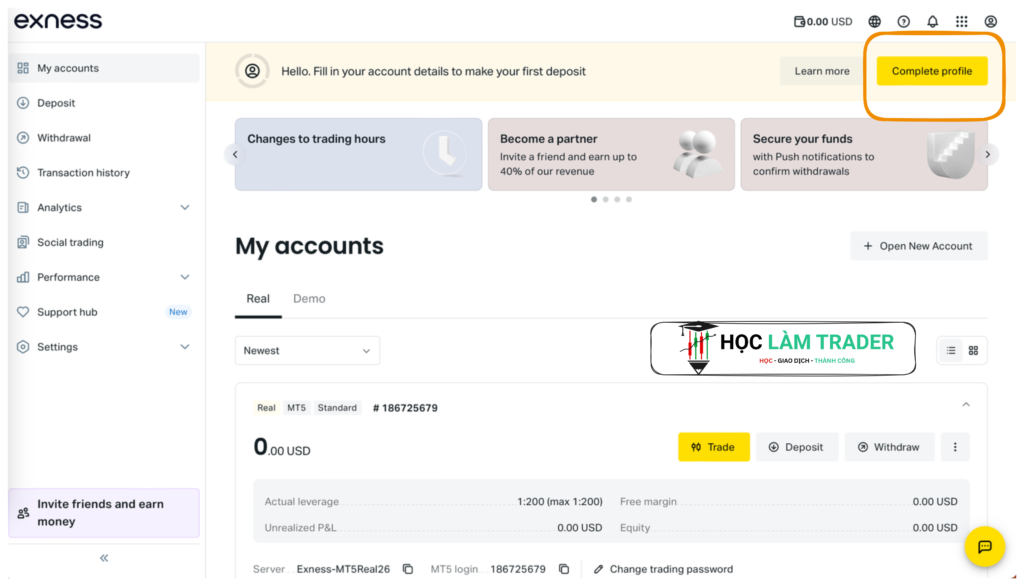1024x586 pixels.
Task: Open the Newest sort dropdown
Action: point(307,351)
